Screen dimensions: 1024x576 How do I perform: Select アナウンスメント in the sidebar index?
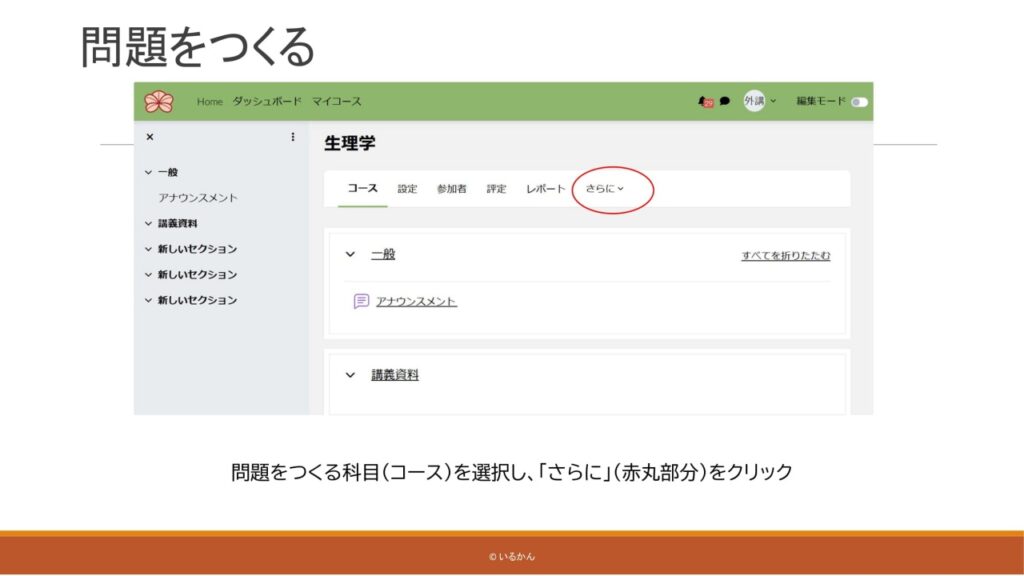point(198,198)
